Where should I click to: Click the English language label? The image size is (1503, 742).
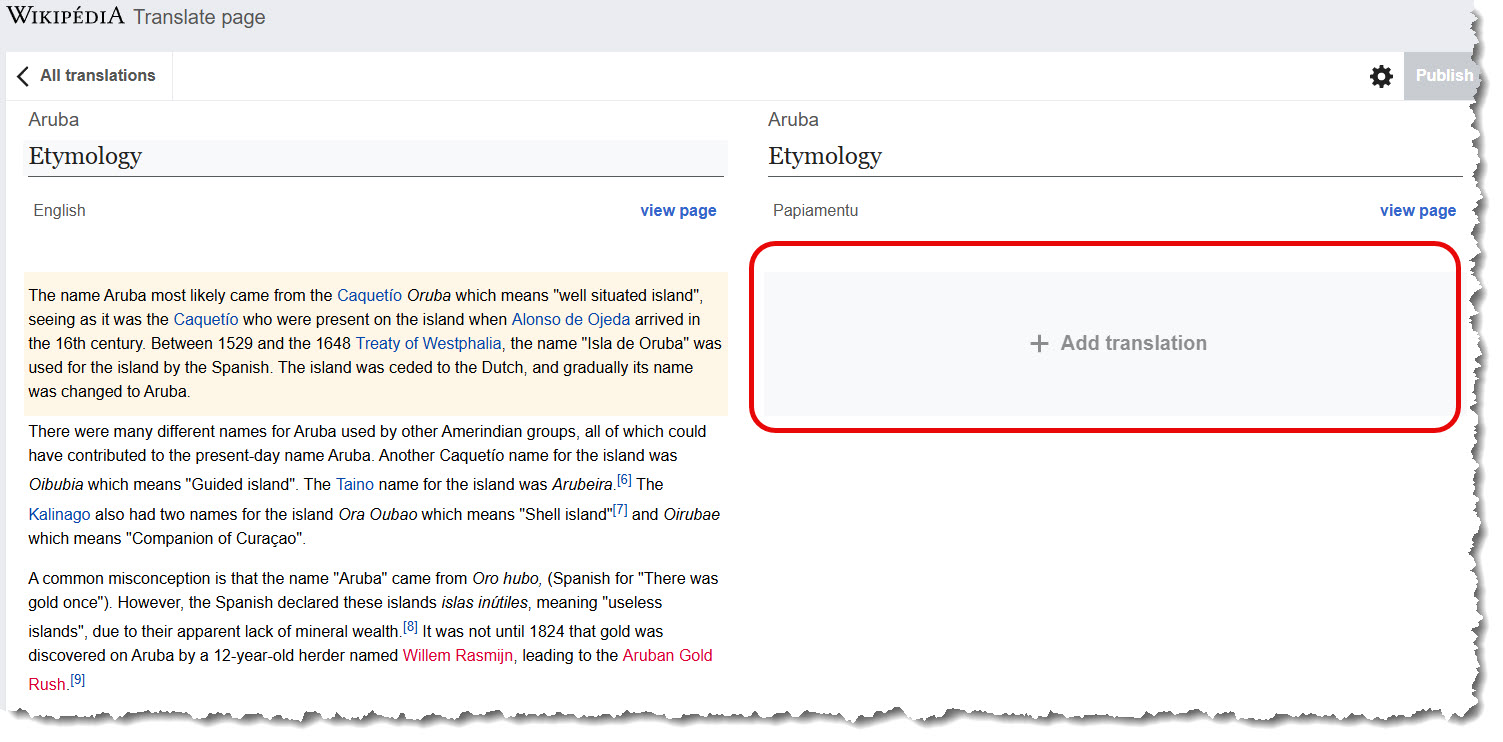coord(60,211)
